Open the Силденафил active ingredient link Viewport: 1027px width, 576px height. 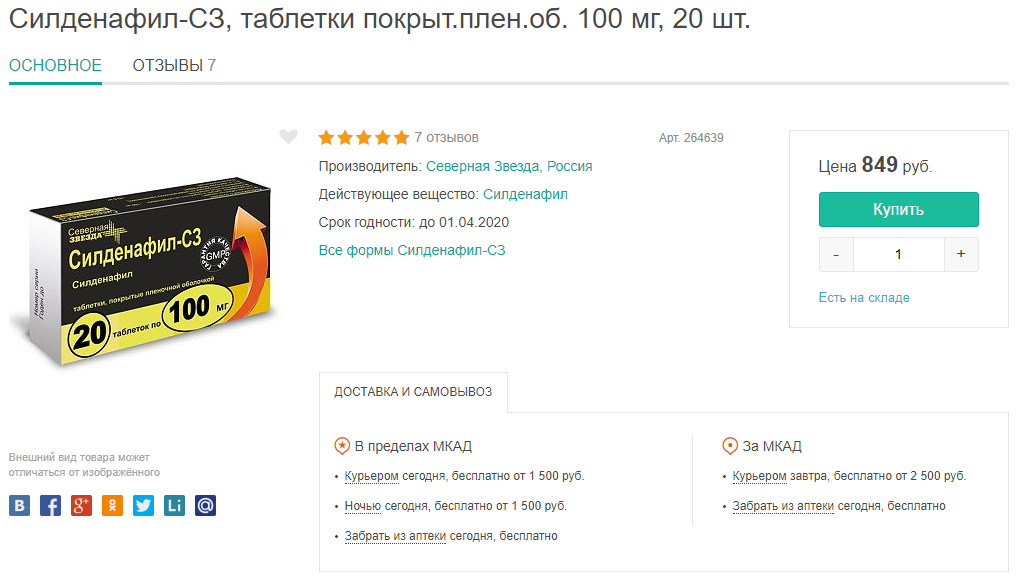525,195
